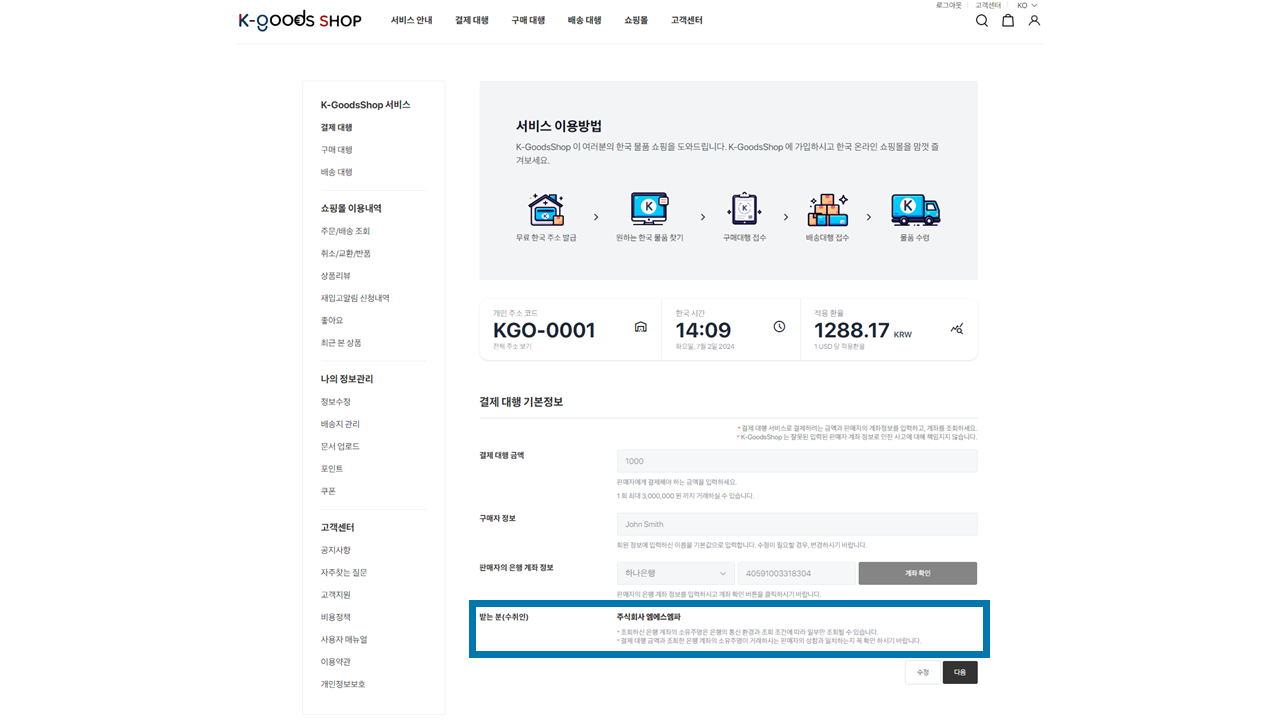The height and width of the screenshot is (720, 1280).
Task: Click the exchange rate chart icon
Action: point(957,328)
